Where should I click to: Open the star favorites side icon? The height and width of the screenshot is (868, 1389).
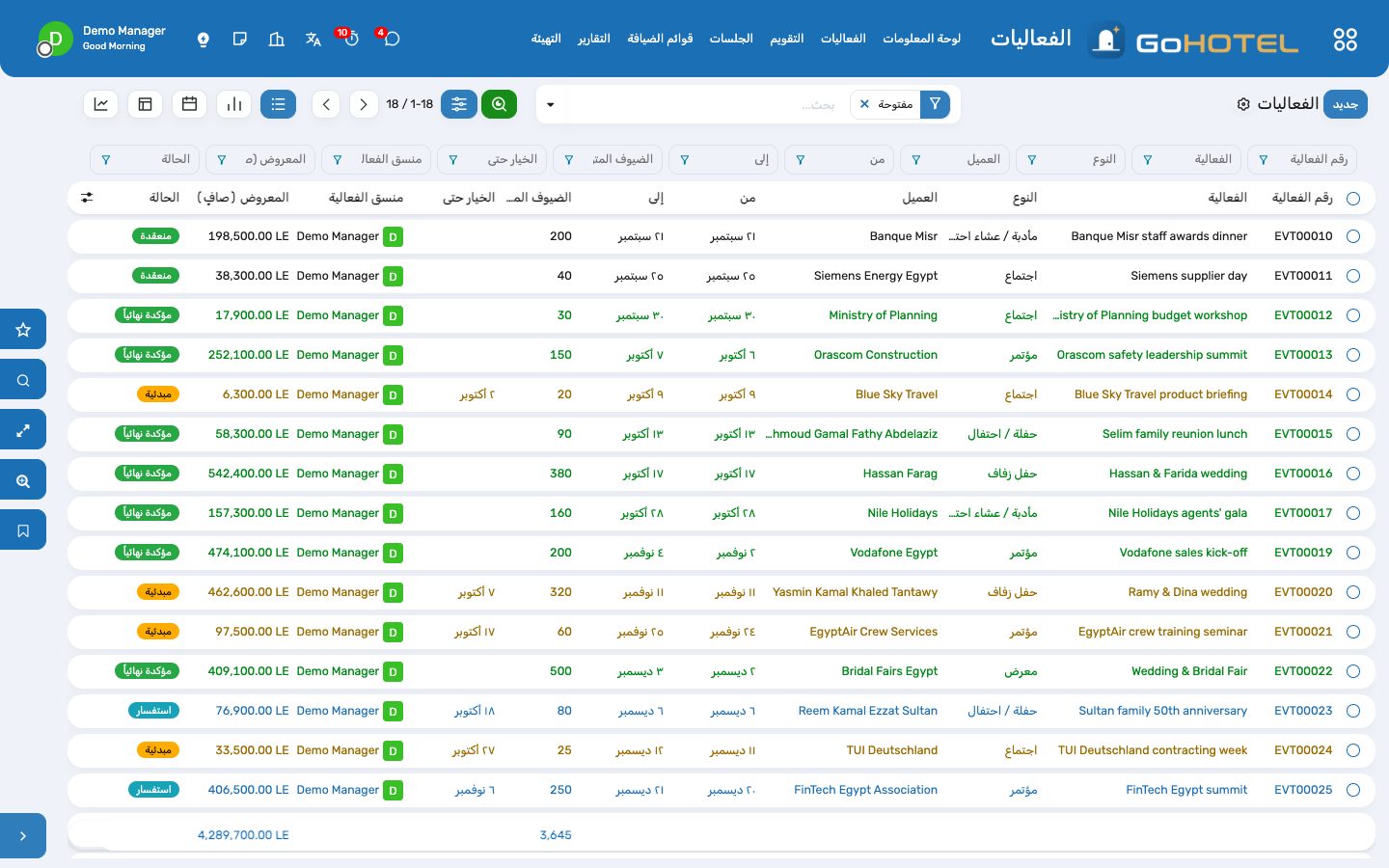23,330
